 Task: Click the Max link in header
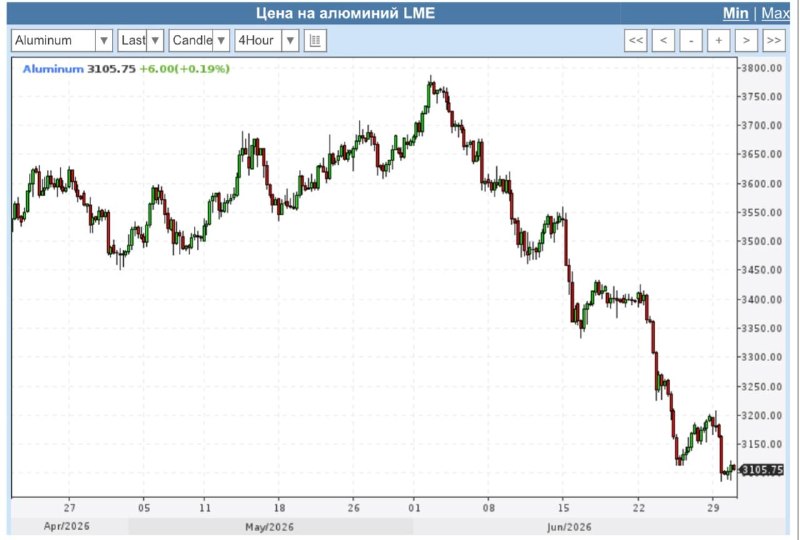pyautogui.click(x=776, y=13)
